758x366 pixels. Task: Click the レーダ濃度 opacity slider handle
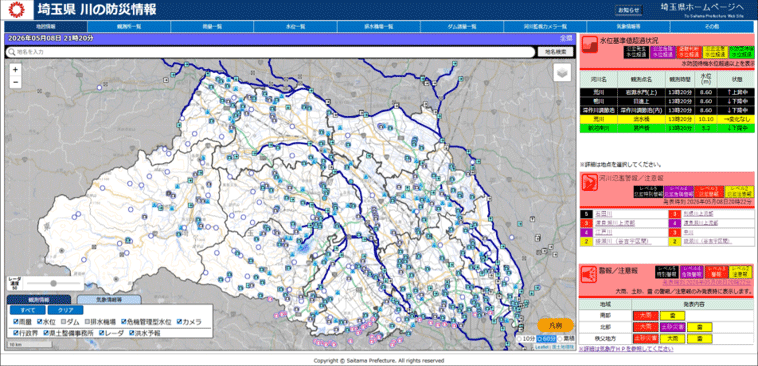point(54,283)
